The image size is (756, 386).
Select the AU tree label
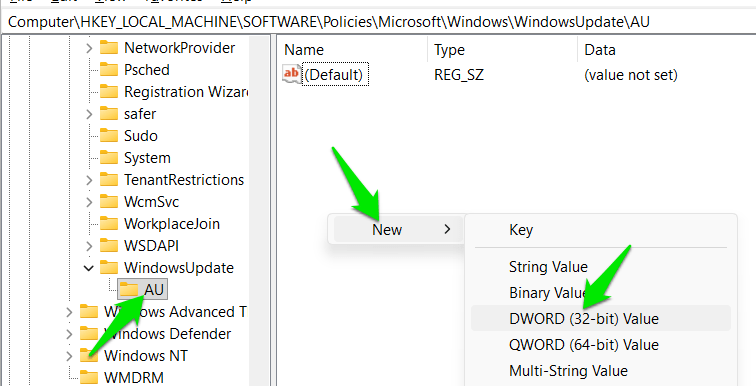(x=154, y=290)
